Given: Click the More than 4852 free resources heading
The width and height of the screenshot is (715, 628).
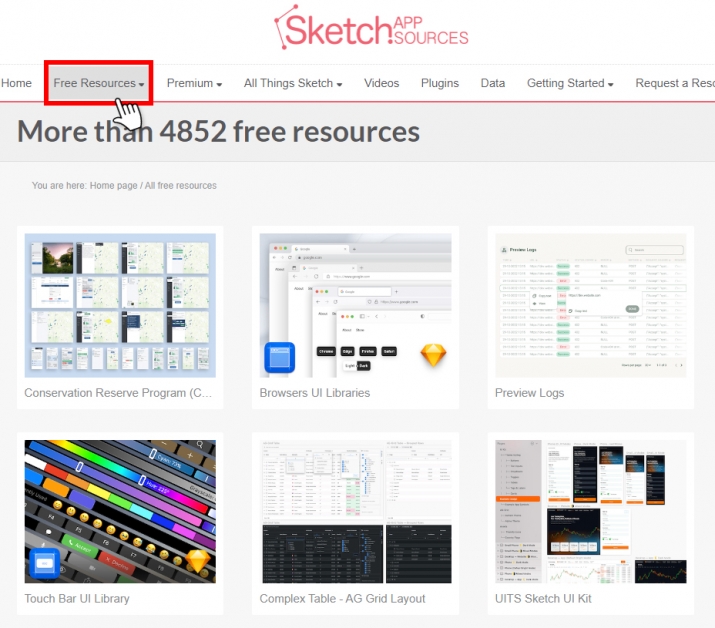Looking at the screenshot, I should [x=218, y=131].
